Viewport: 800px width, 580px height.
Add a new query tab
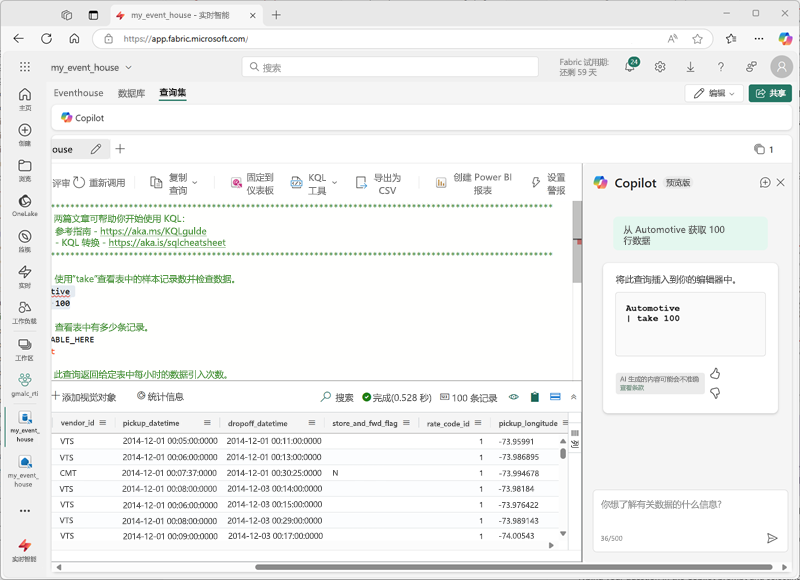coord(120,148)
